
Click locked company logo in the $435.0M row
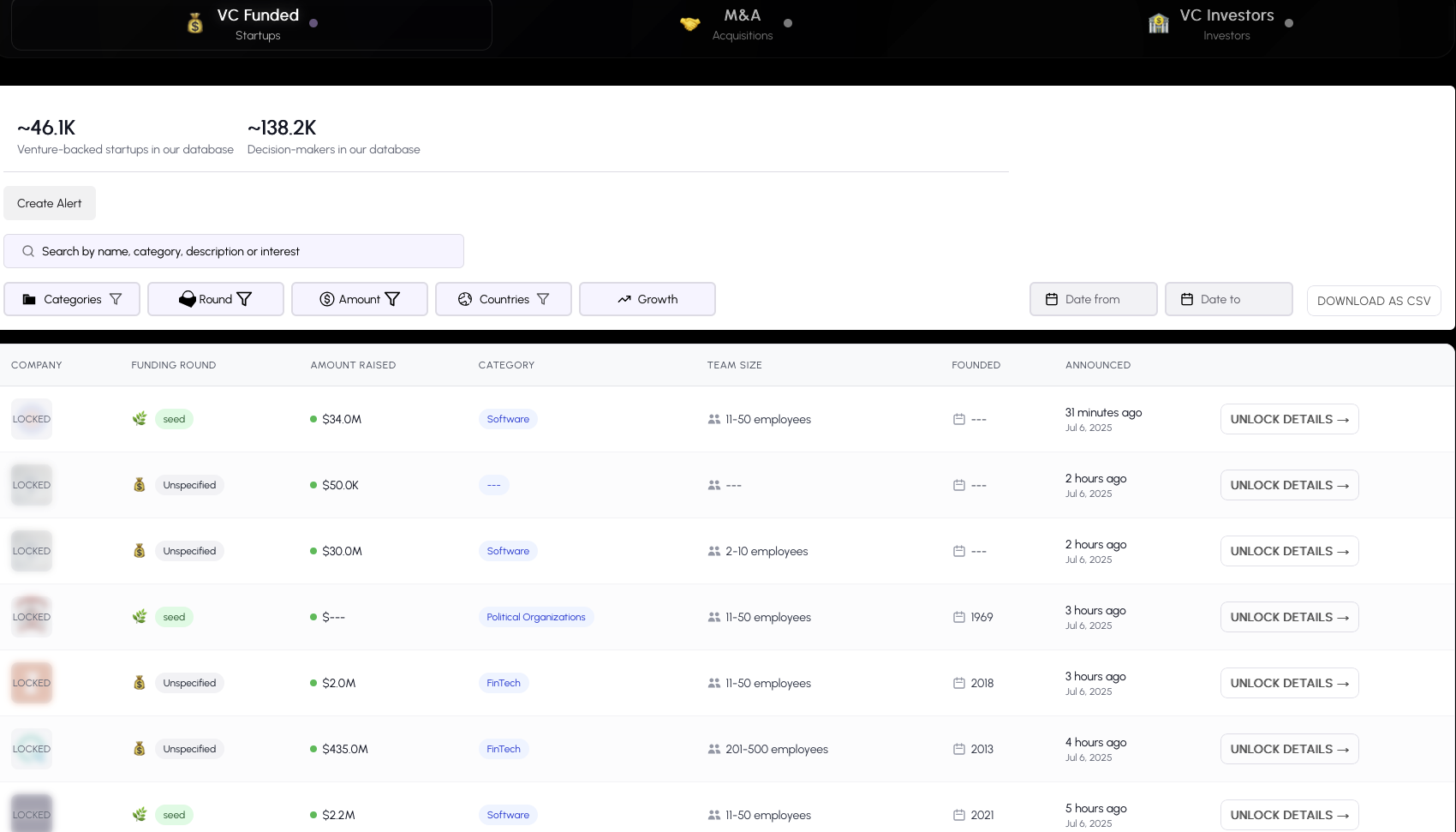pyautogui.click(x=32, y=749)
